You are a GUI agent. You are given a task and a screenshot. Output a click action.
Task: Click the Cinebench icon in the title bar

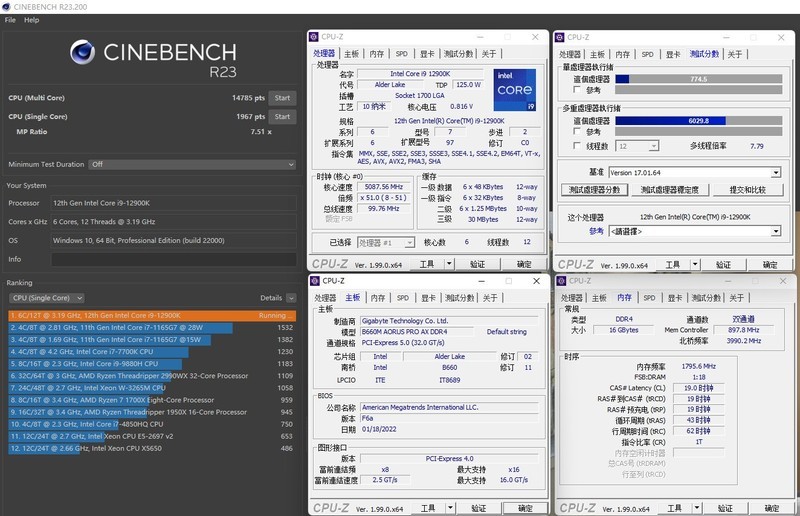[x=8, y=6]
